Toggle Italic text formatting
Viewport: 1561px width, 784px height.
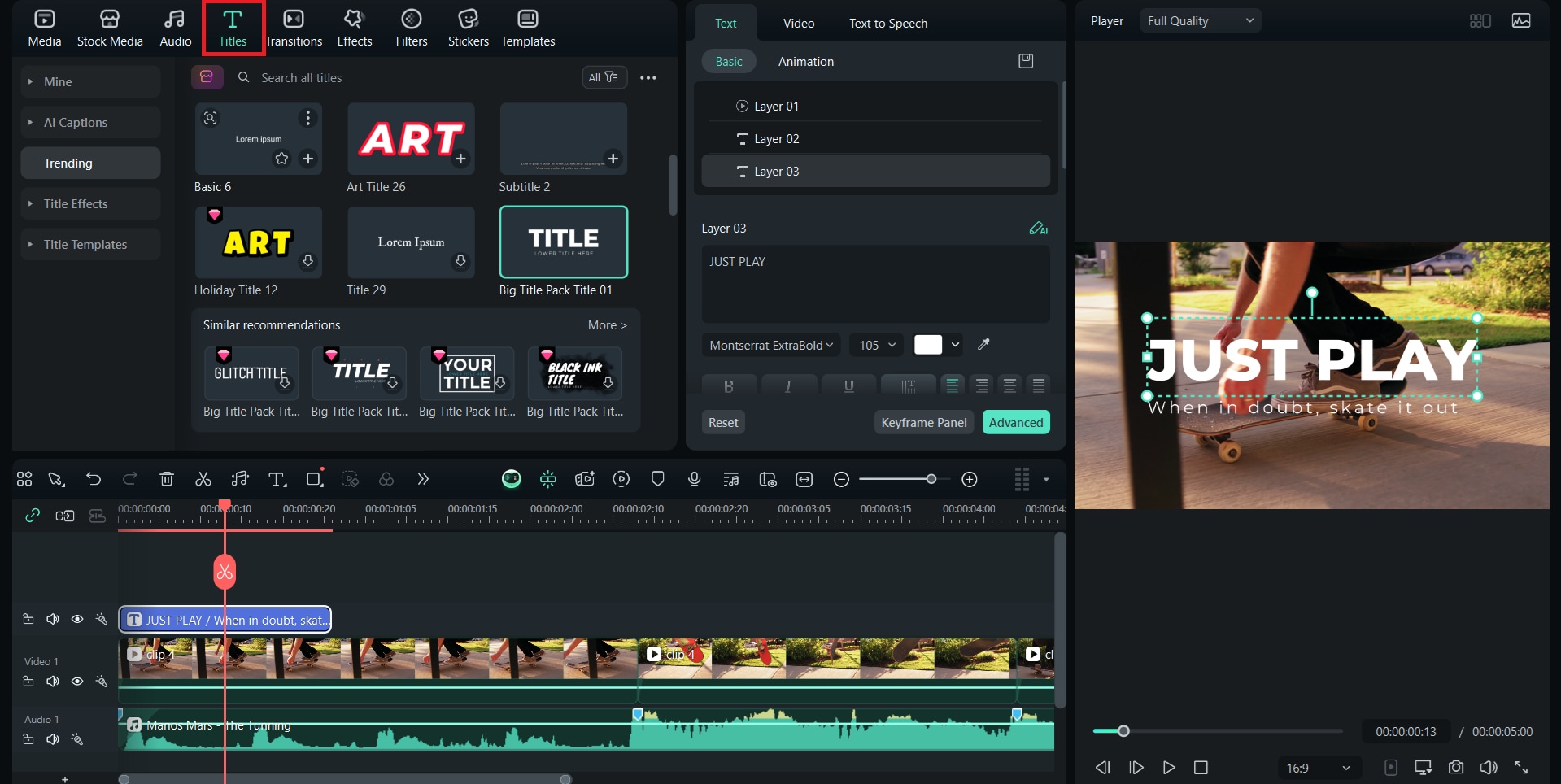click(788, 385)
